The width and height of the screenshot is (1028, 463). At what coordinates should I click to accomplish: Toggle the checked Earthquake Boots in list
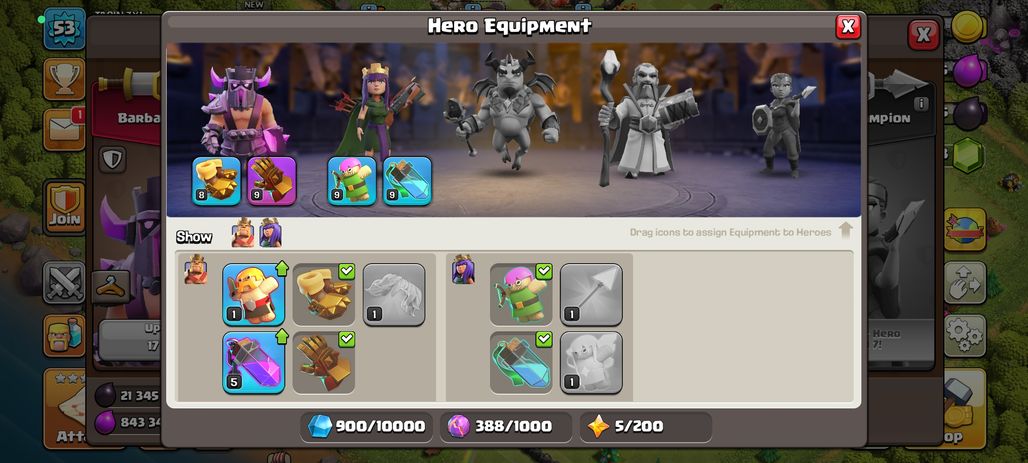[324, 294]
